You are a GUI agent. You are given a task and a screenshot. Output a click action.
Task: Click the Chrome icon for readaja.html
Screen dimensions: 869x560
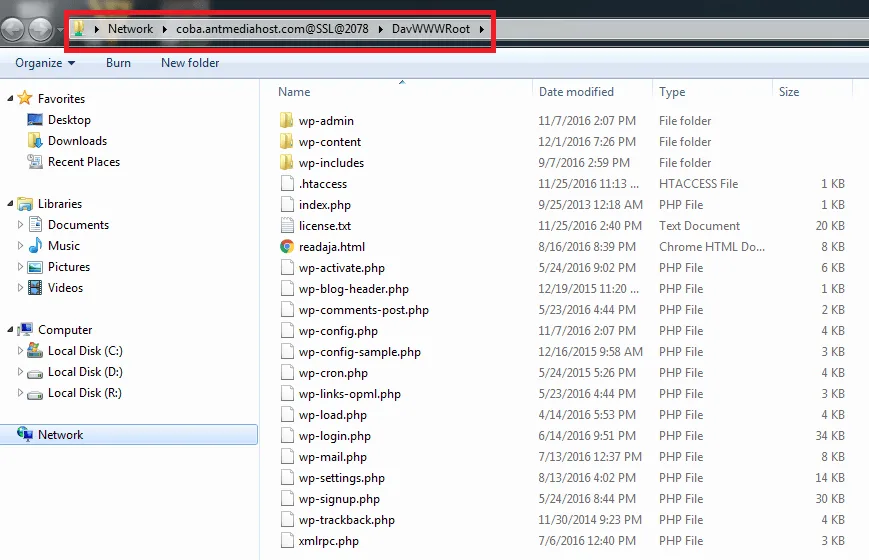[x=286, y=247]
